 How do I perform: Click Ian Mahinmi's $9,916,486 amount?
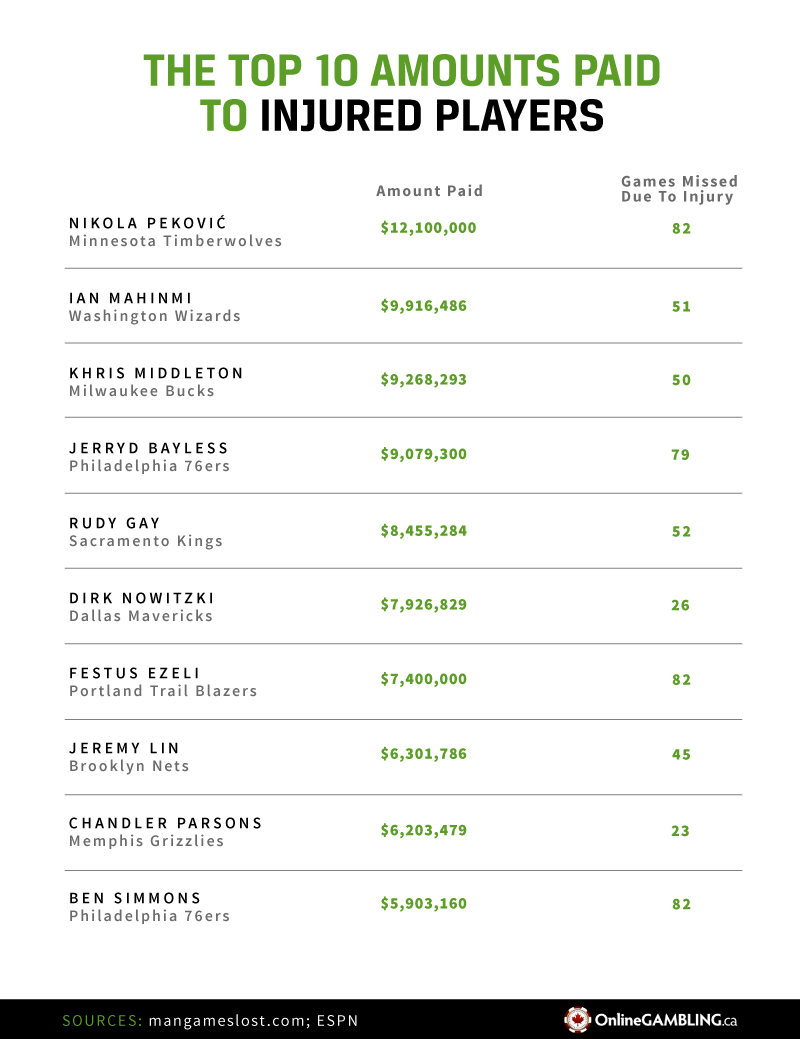point(423,304)
